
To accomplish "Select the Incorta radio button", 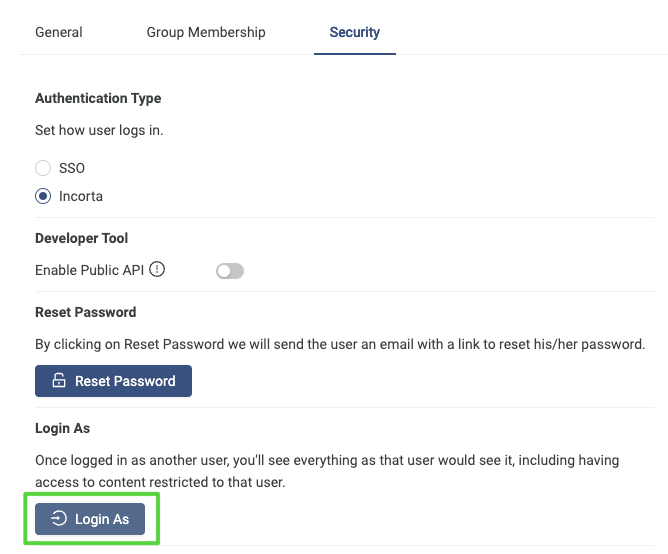I will [x=43, y=196].
